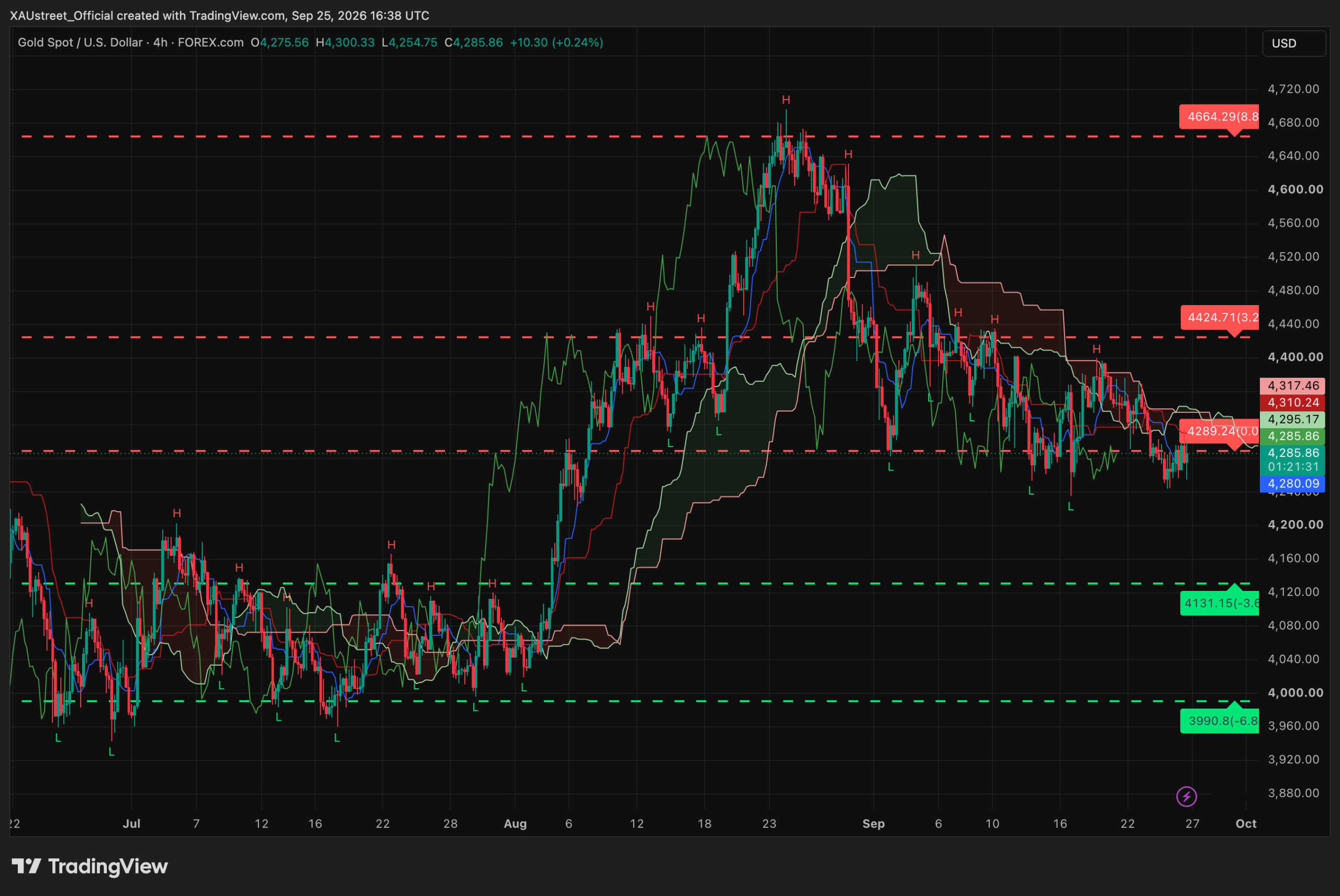Click the 23 date label on time axis
The image size is (1340, 896).
click(x=769, y=823)
